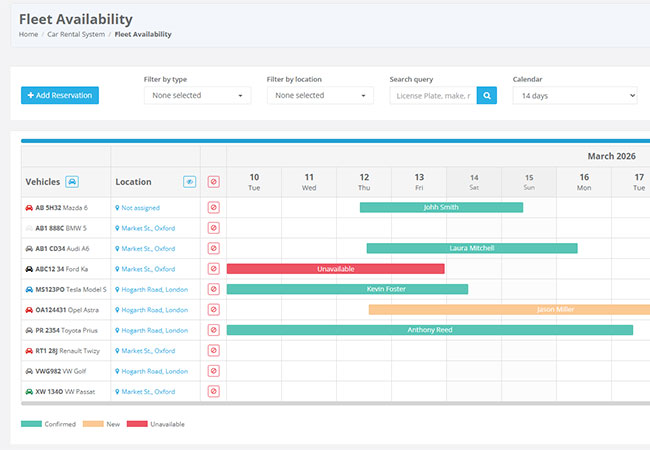Click the green car icon of VW Passat
This screenshot has height=450, width=650.
tap(29, 391)
